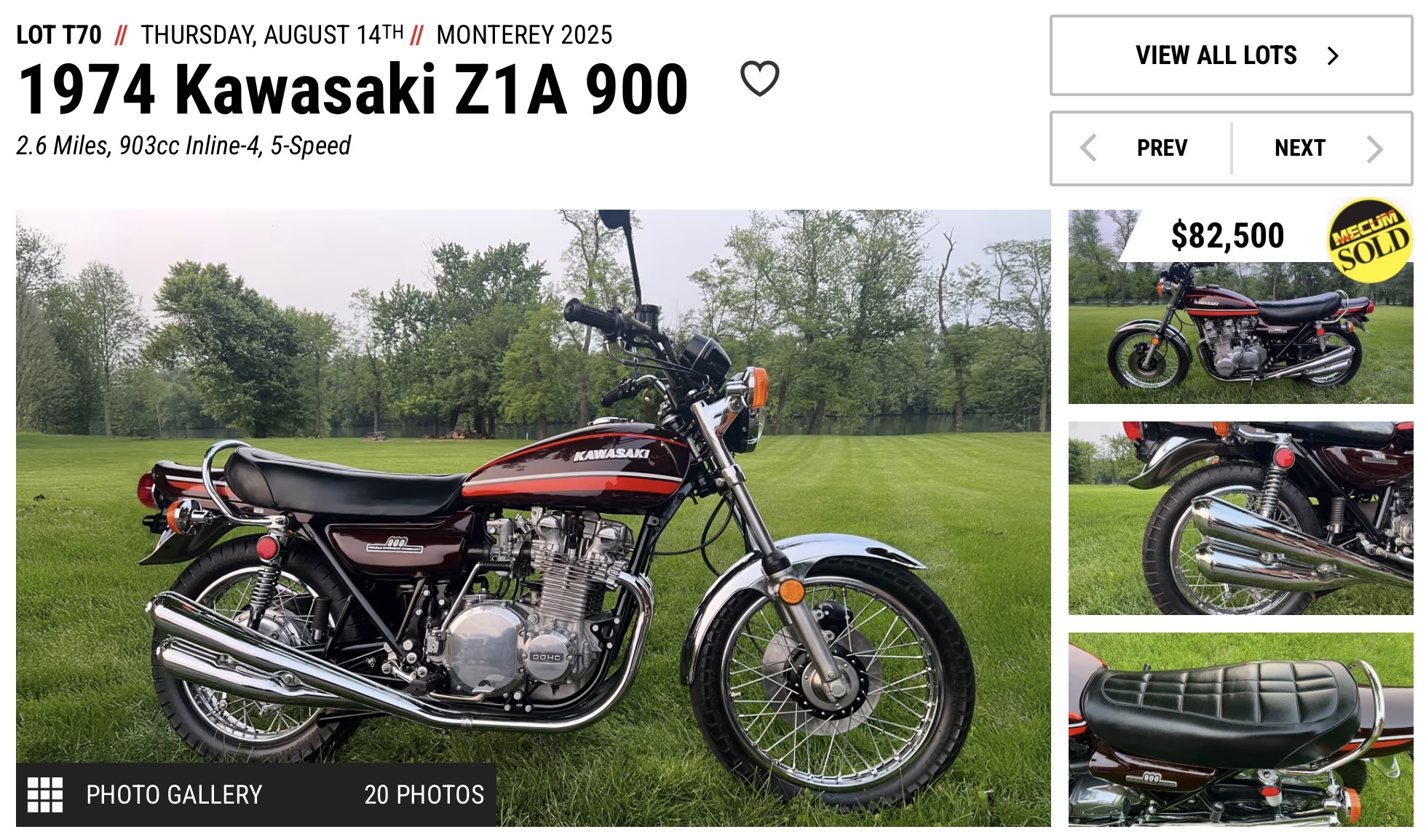1426x840 pixels.
Task: Click the Lot T70 label
Action: click(59, 35)
